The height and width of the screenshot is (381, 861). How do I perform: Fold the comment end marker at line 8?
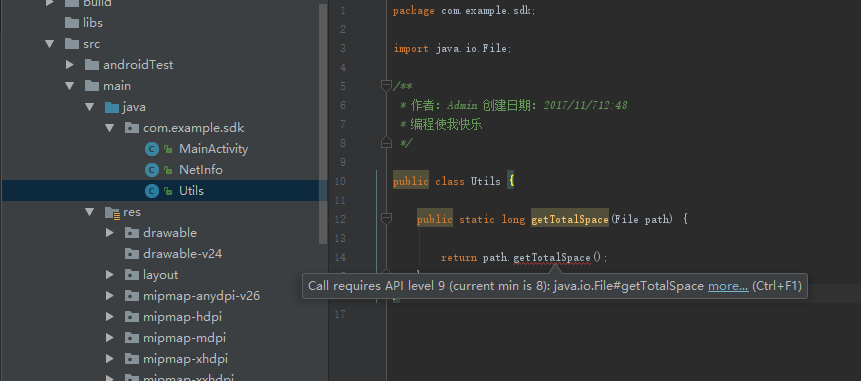[386, 143]
